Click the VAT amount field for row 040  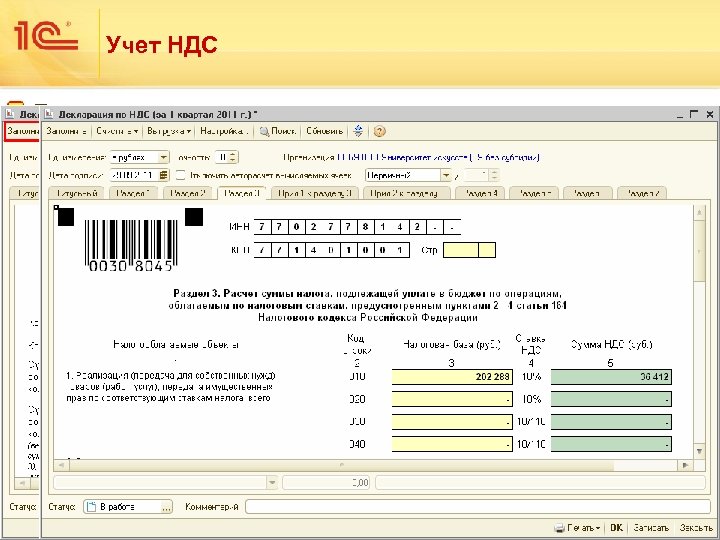point(611,444)
